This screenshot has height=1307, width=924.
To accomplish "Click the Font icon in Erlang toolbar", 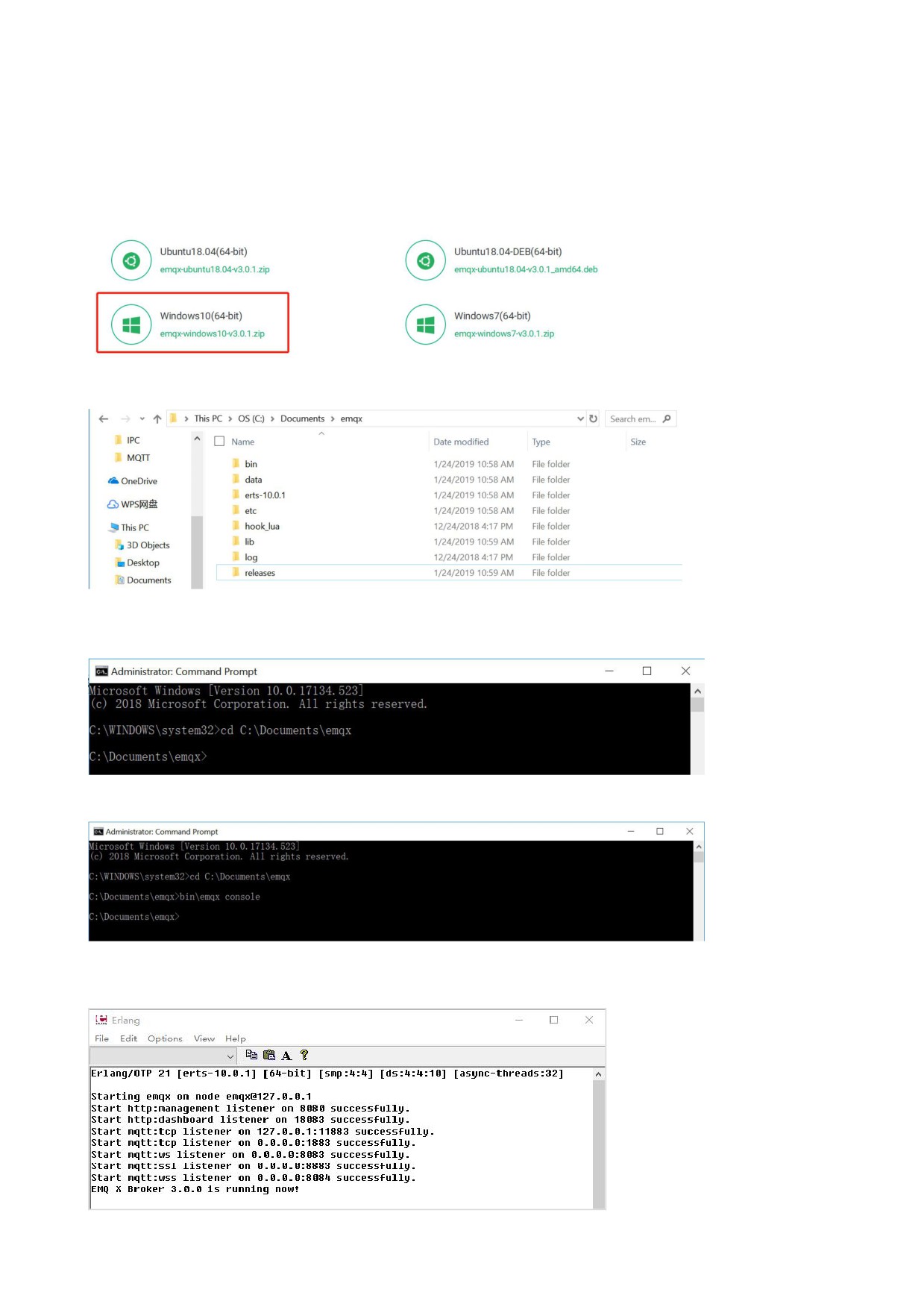I will [x=286, y=1055].
